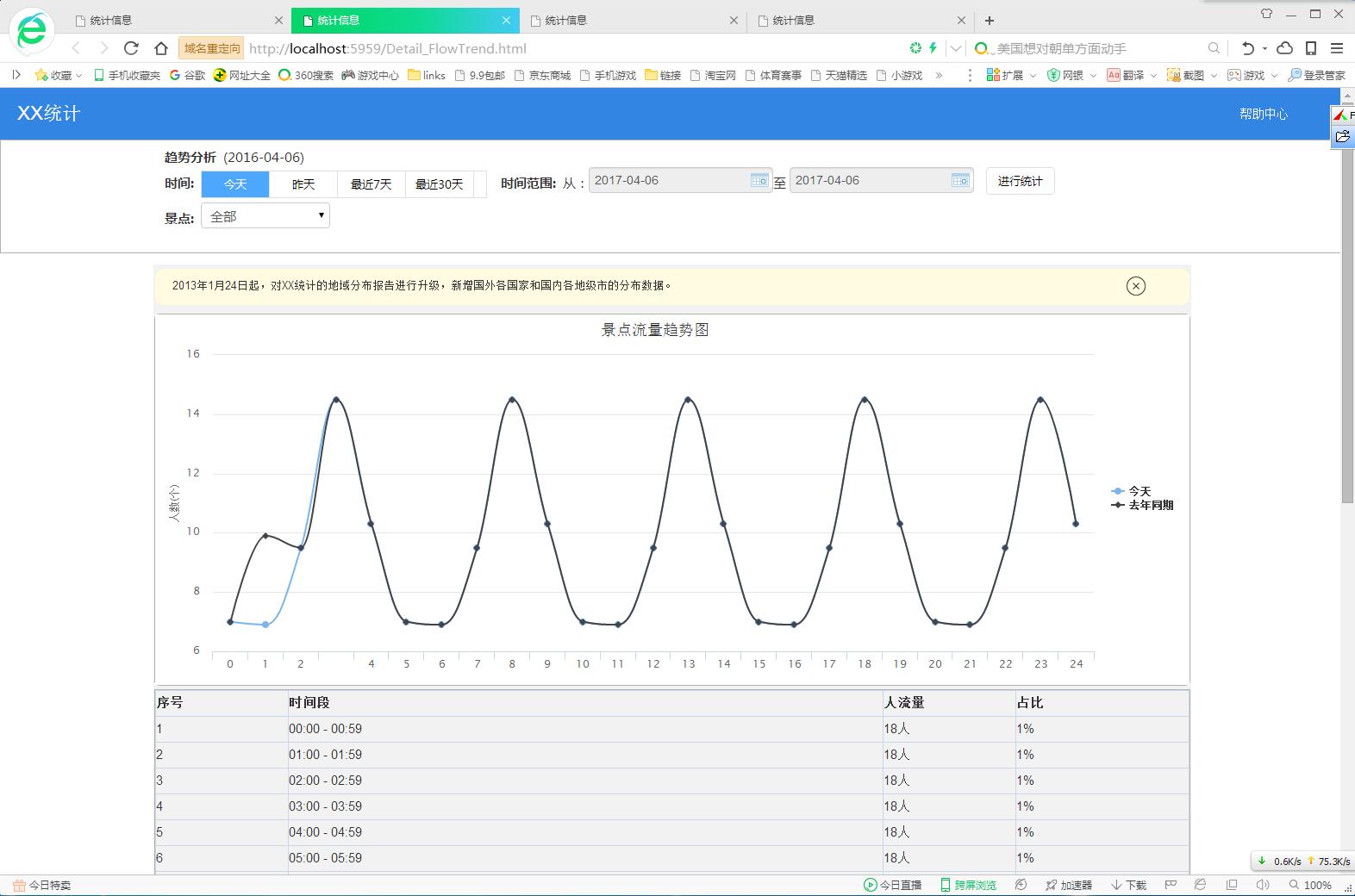
Task: Select the 最近7天 time filter
Action: click(372, 184)
